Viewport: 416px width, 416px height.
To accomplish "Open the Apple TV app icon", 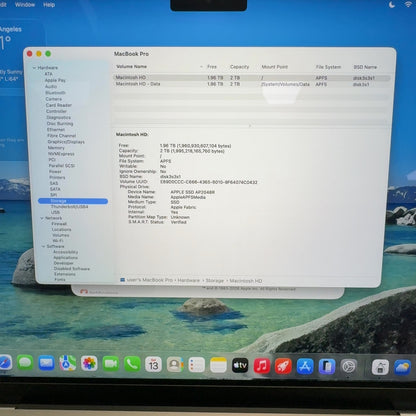I will click(240, 365).
